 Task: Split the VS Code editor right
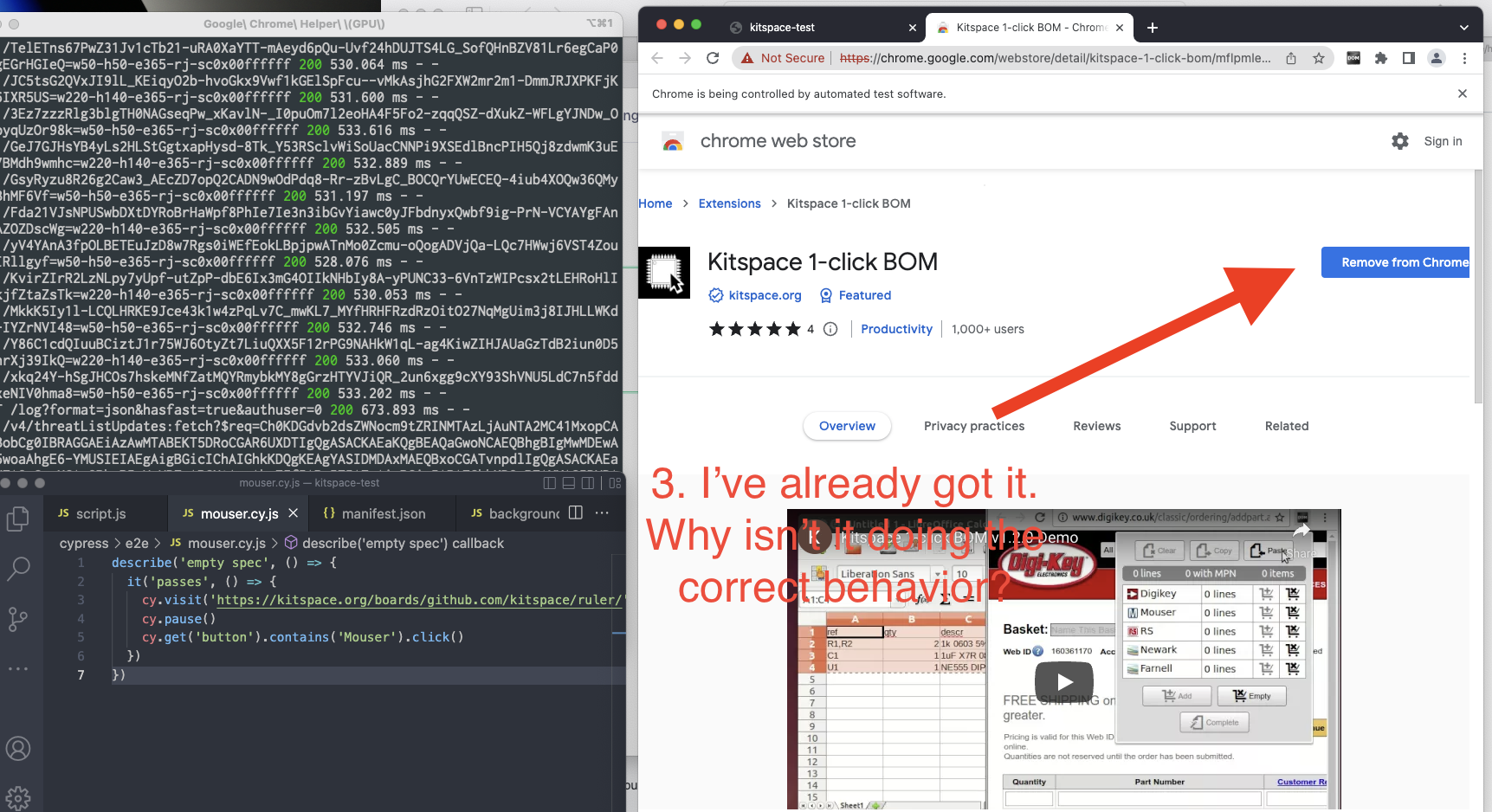[576, 512]
